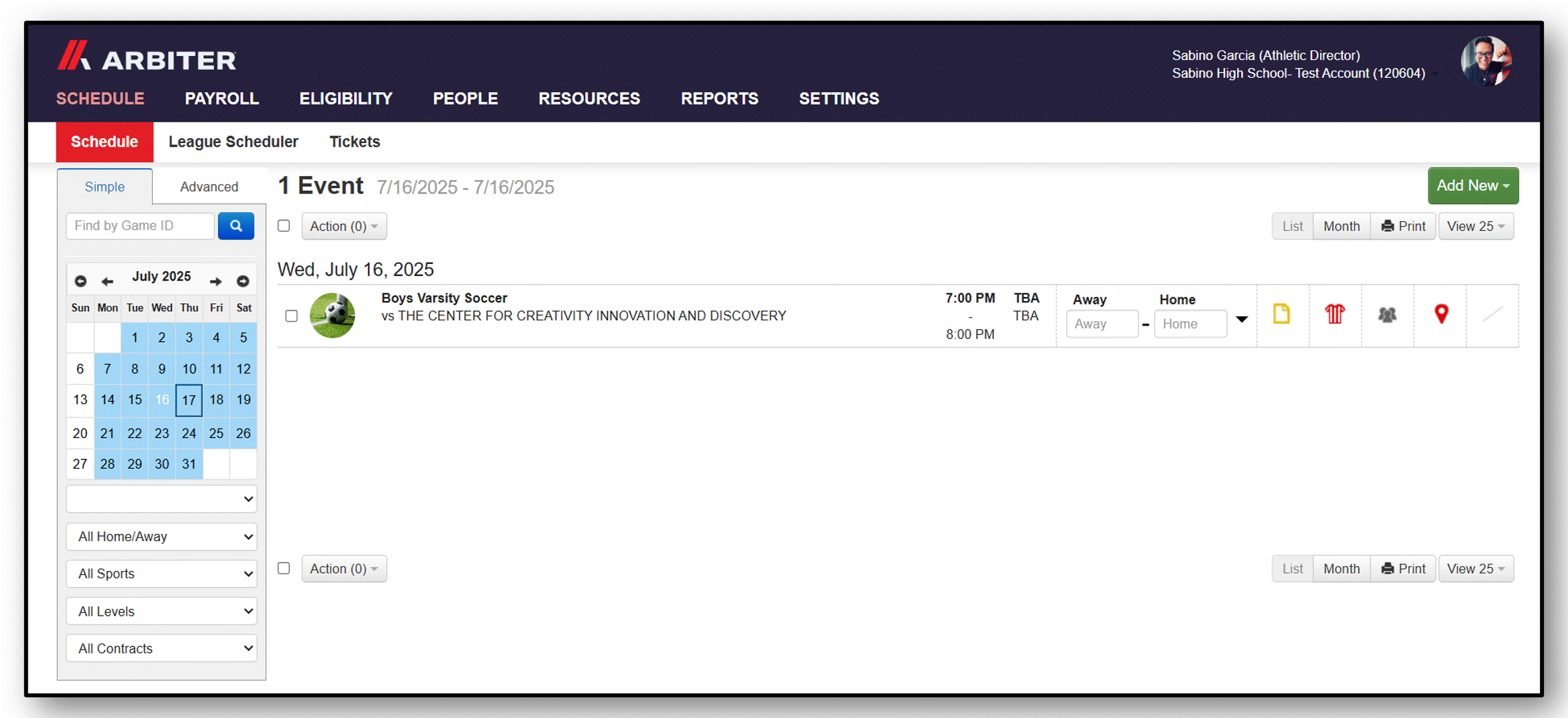The width and height of the screenshot is (1568, 718).
Task: Open the empty dropdown below calendar
Action: pyautogui.click(x=161, y=499)
